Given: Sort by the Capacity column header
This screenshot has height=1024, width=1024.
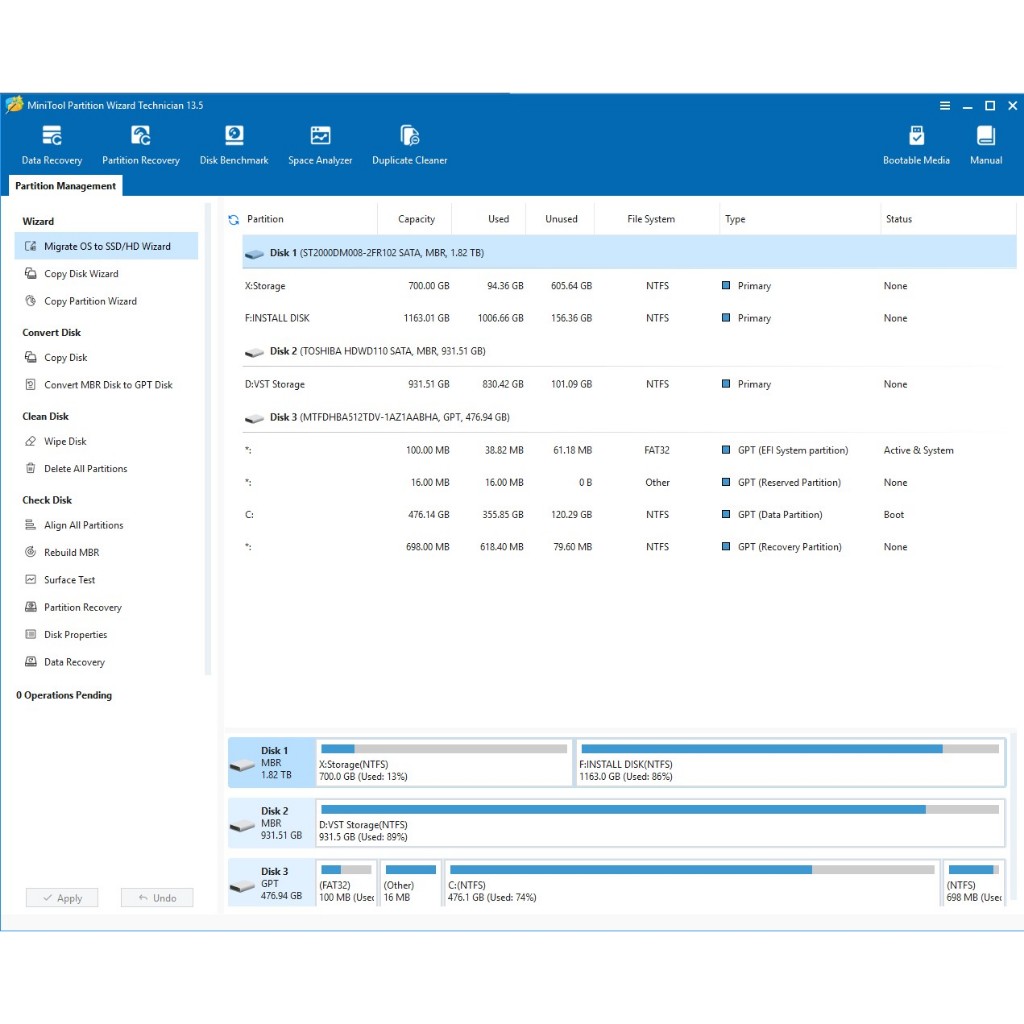Looking at the screenshot, I should click(416, 219).
